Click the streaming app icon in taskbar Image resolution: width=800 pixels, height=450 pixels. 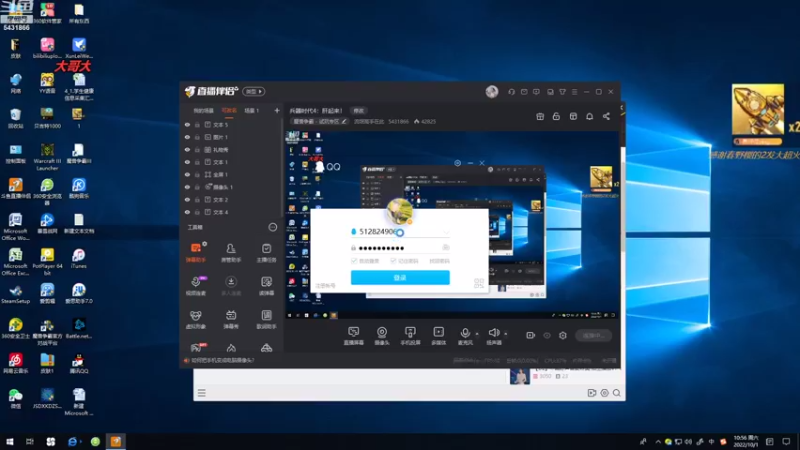point(116,442)
